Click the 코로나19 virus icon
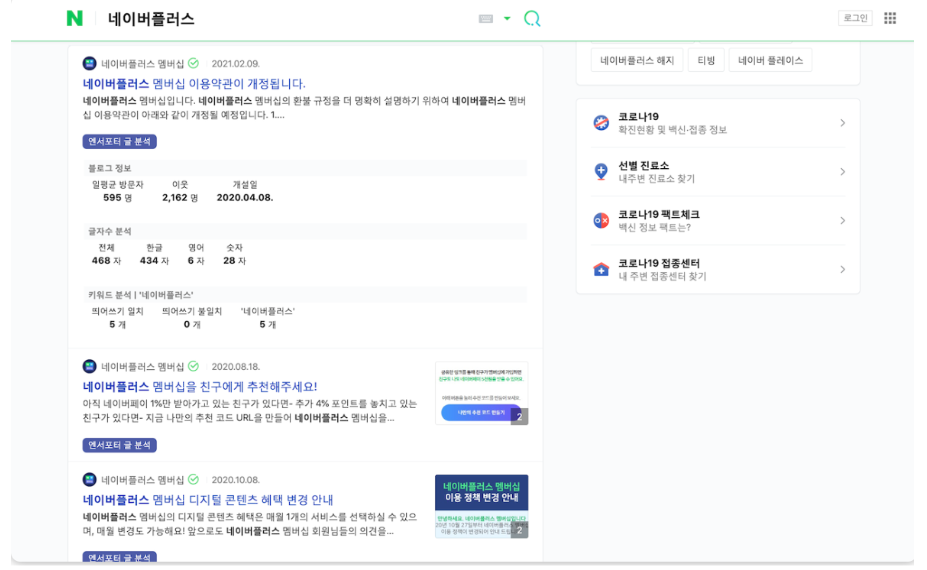The width and height of the screenshot is (927, 570). 601,123
